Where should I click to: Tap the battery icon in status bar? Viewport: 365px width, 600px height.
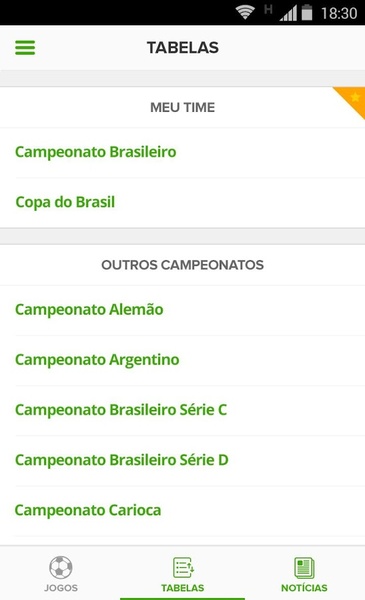(x=307, y=13)
